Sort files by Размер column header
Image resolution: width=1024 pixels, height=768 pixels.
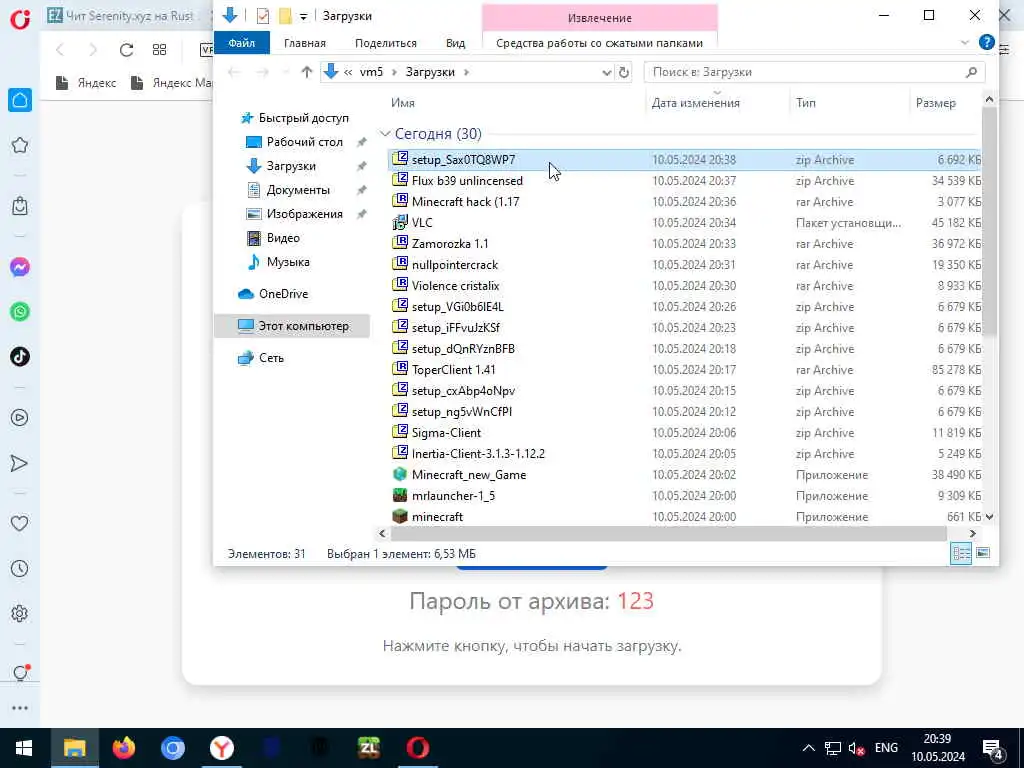936,103
